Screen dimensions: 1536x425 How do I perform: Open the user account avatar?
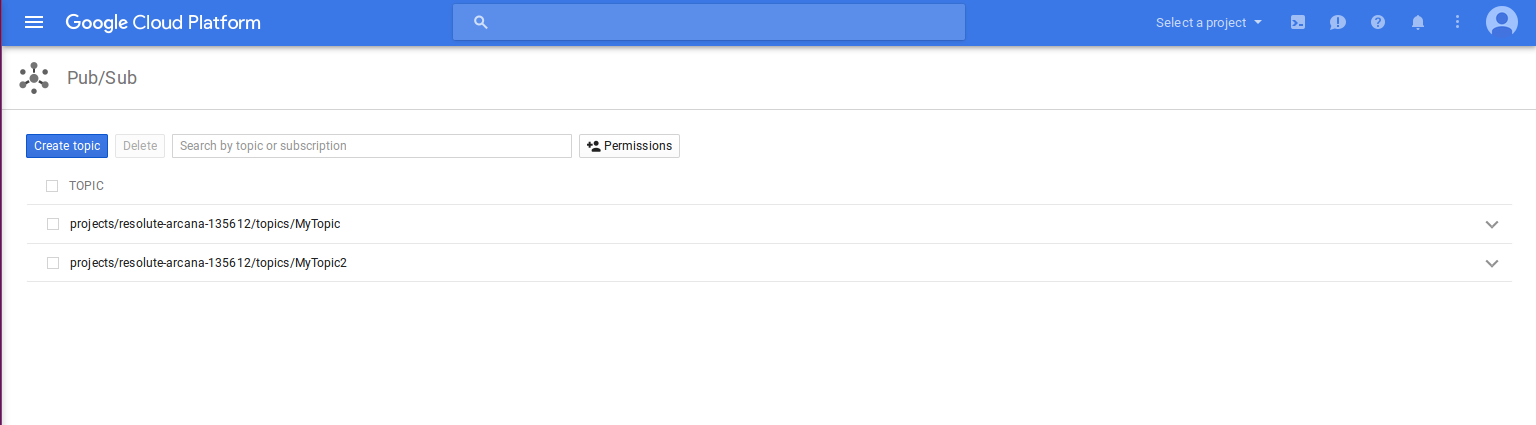[x=1501, y=22]
